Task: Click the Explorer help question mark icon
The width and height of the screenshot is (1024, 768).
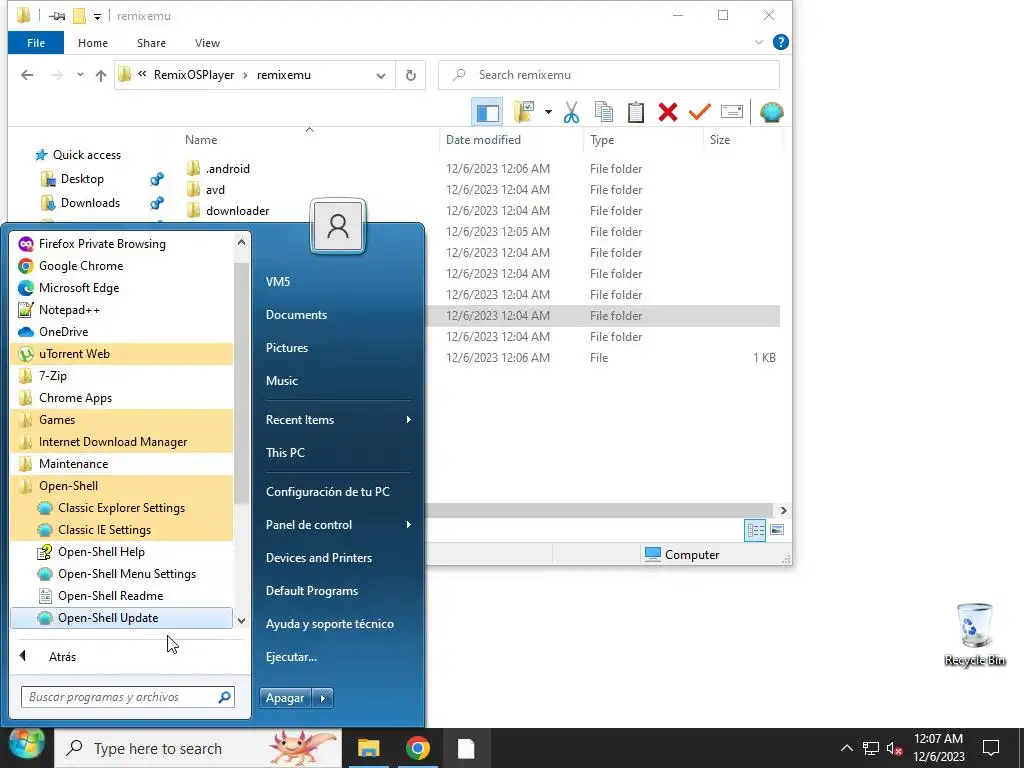Action: [x=780, y=42]
